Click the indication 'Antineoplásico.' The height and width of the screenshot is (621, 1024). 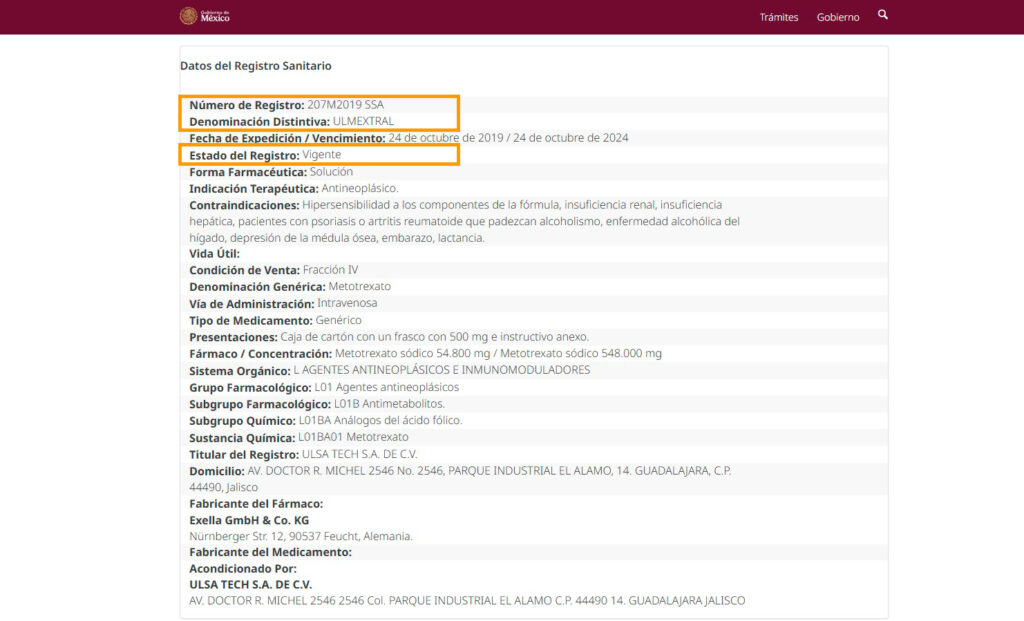pos(360,188)
